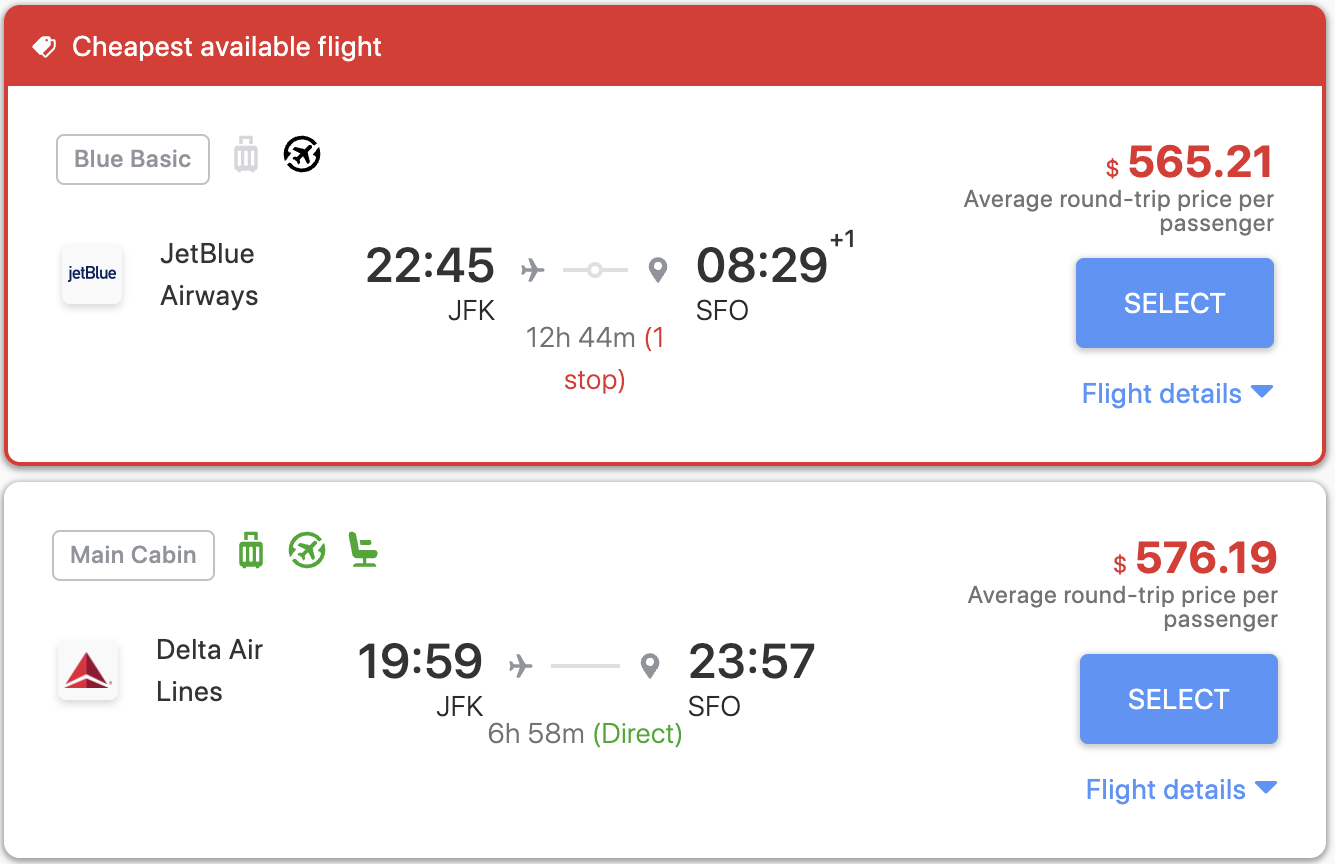Click the price tag icon in red banner
The image size is (1335, 864).
44,47
